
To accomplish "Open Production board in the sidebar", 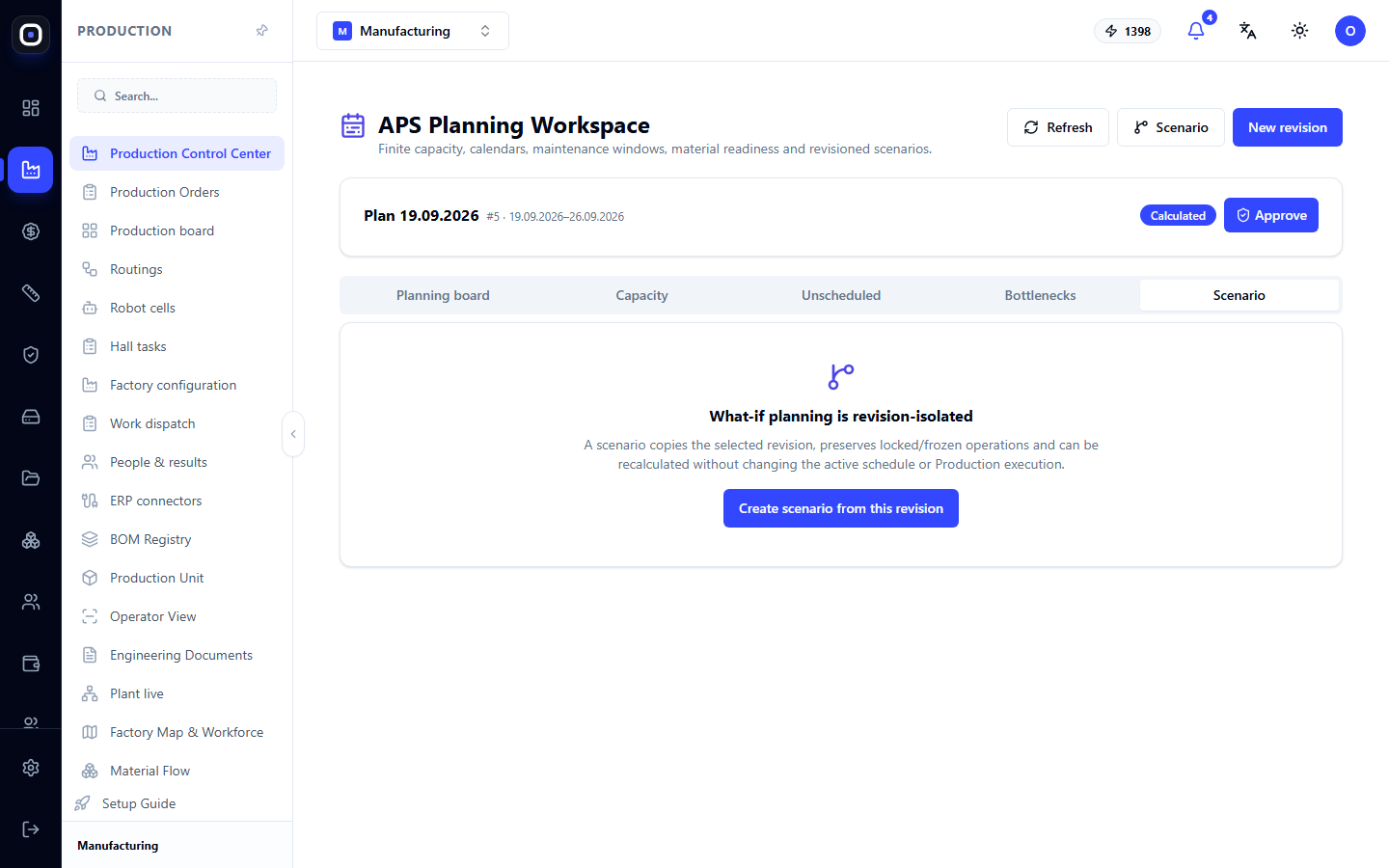I will pos(177,231).
